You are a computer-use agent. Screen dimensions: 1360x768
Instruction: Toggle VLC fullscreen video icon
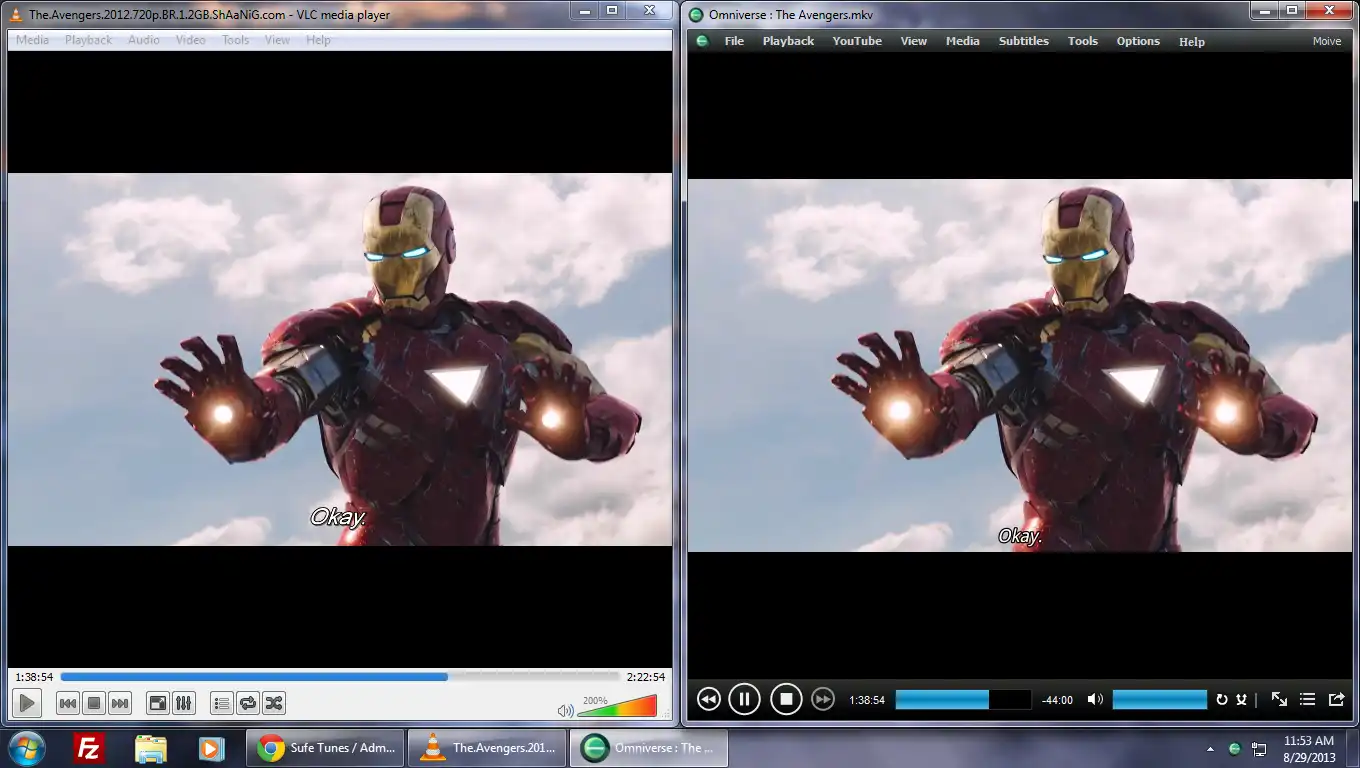158,703
